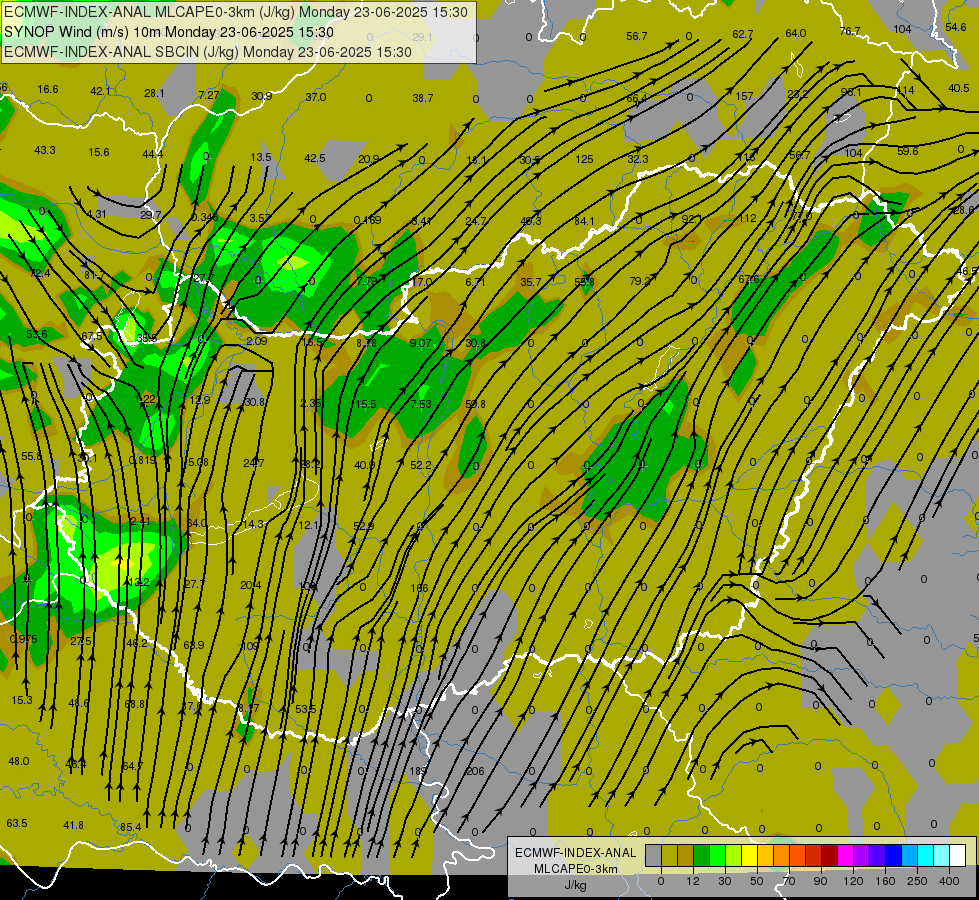979x900 pixels.
Task: Click the legend tick label 90
Action: (x=820, y=881)
